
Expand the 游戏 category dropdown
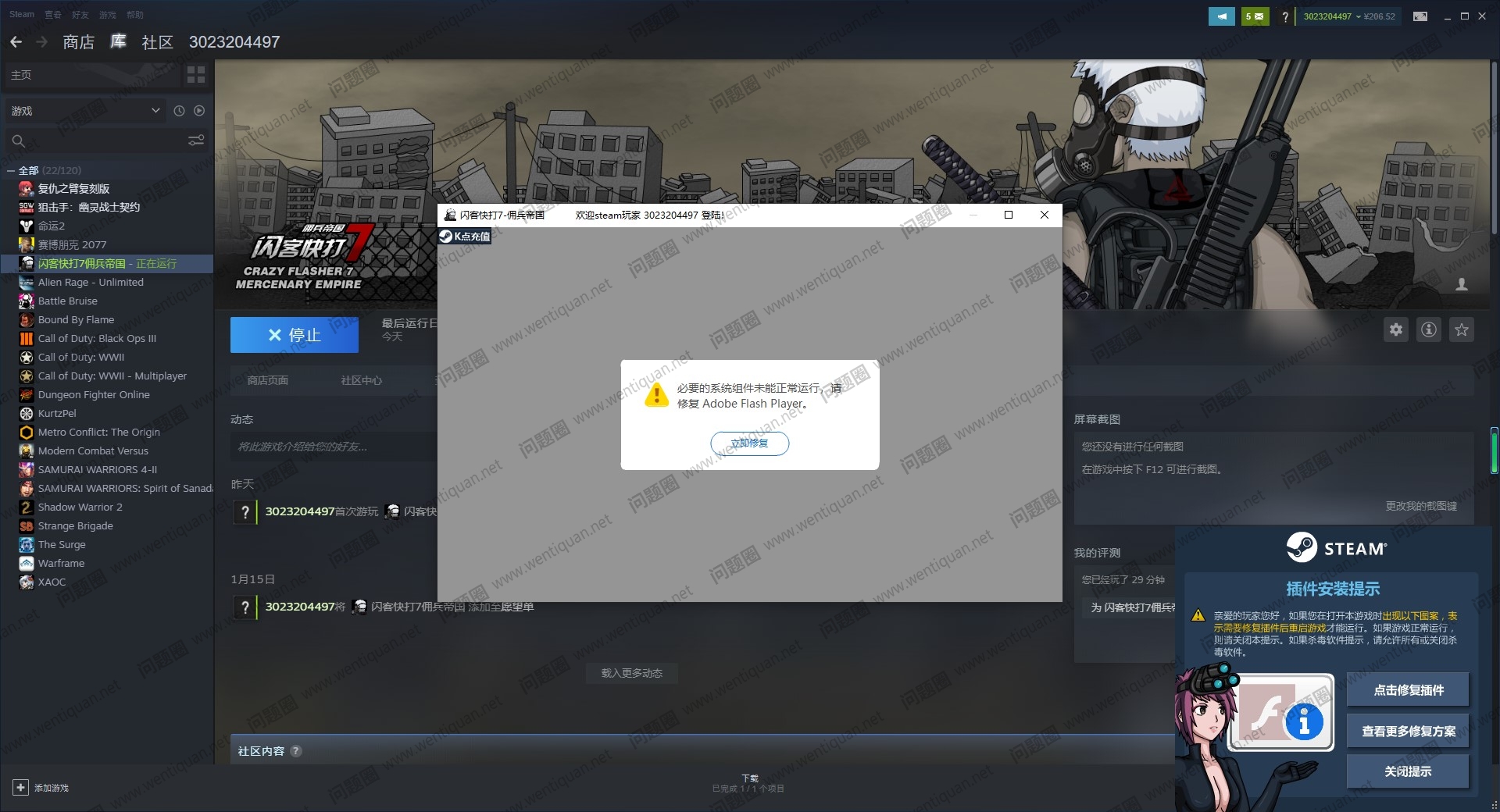pos(155,111)
